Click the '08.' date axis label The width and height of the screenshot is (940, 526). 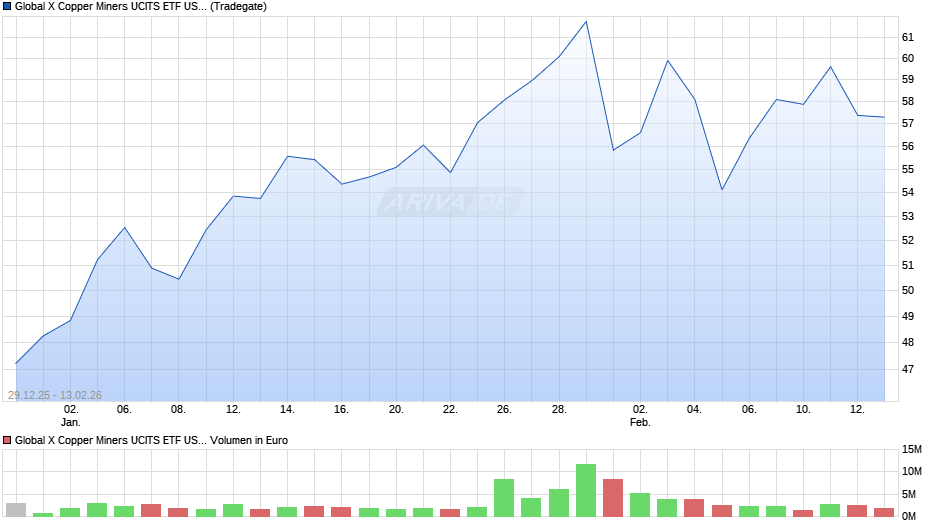178,409
